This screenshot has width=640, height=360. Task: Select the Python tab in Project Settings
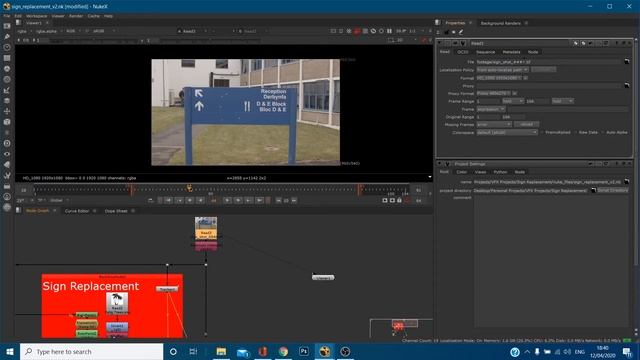pos(500,172)
